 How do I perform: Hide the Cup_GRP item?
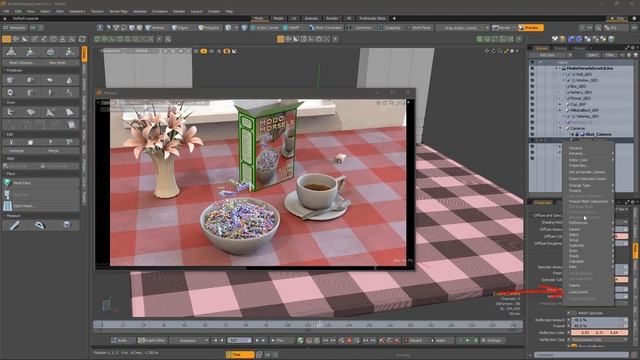532,104
